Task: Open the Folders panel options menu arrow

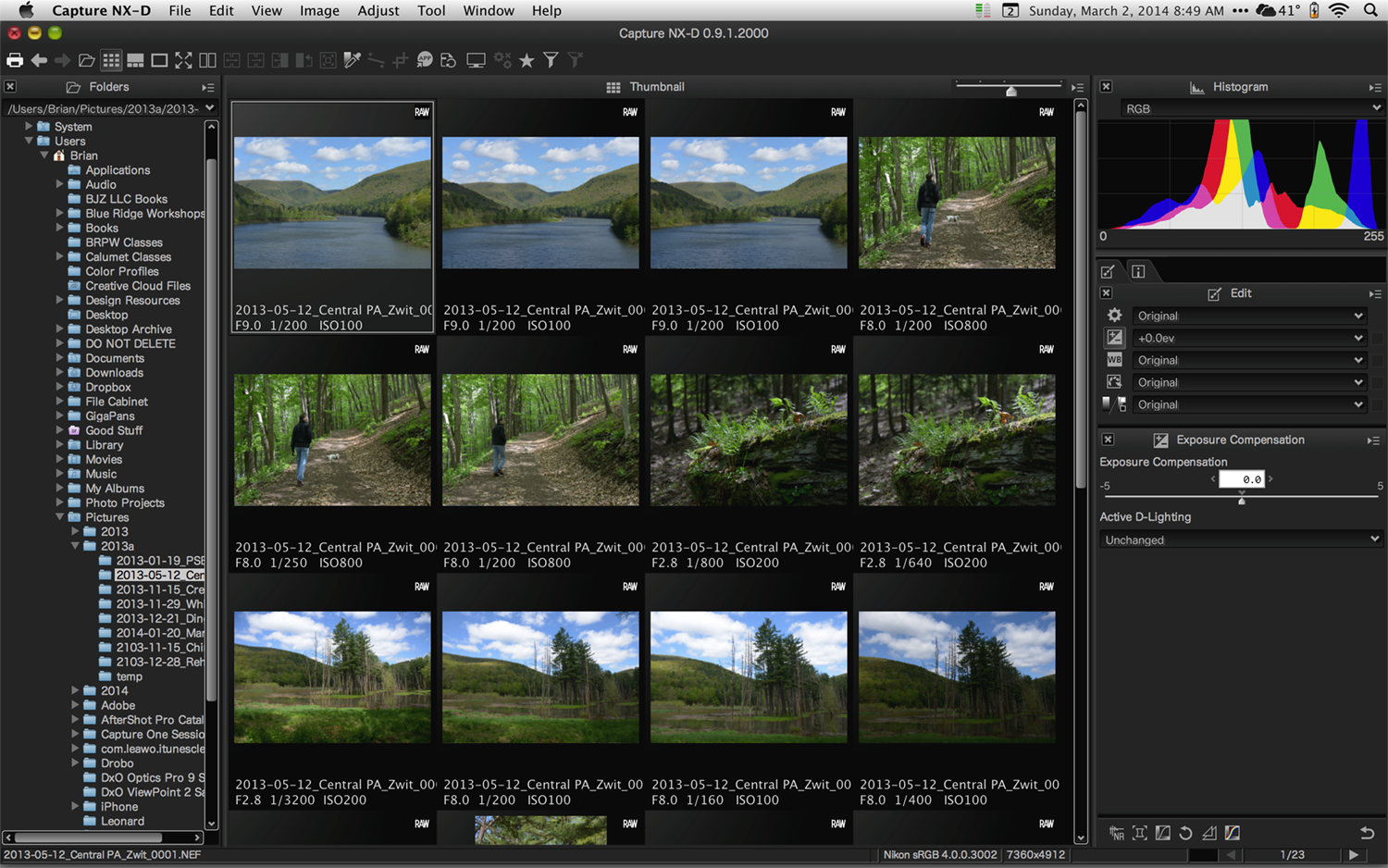Action: pos(208,87)
